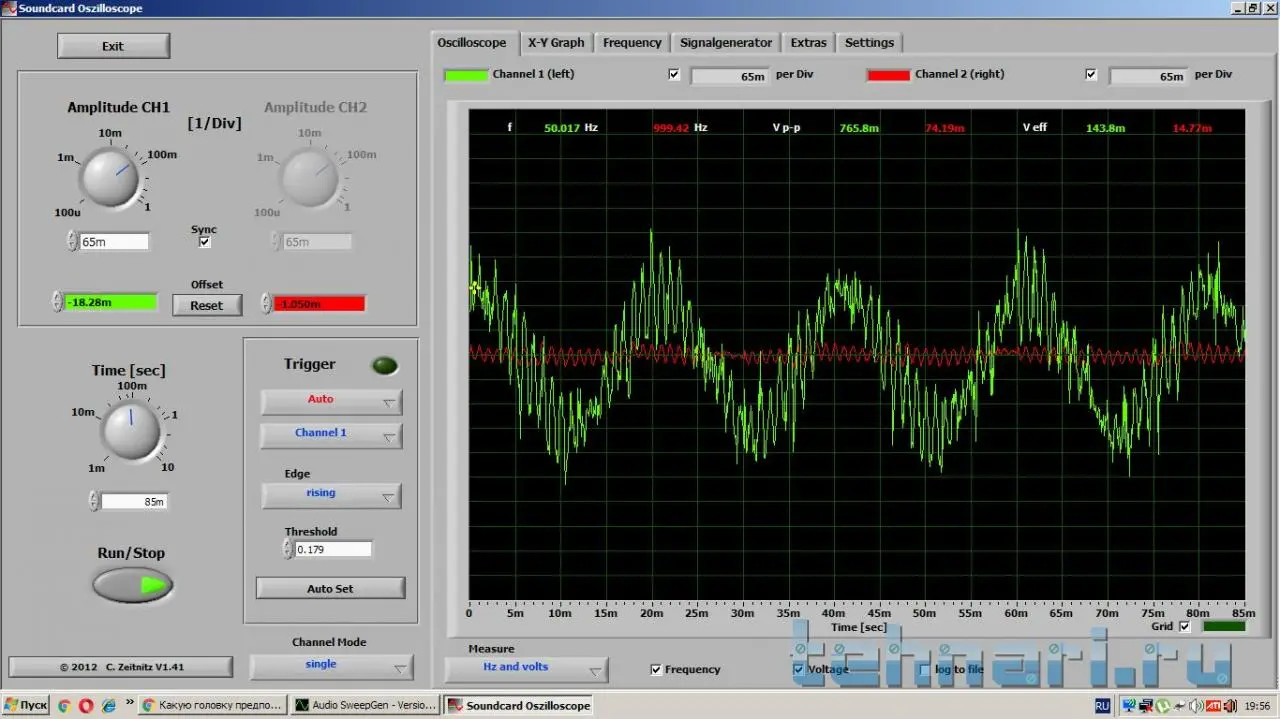1280x719 pixels.
Task: Disable the Frequency measurement checkbox
Action: (656, 669)
